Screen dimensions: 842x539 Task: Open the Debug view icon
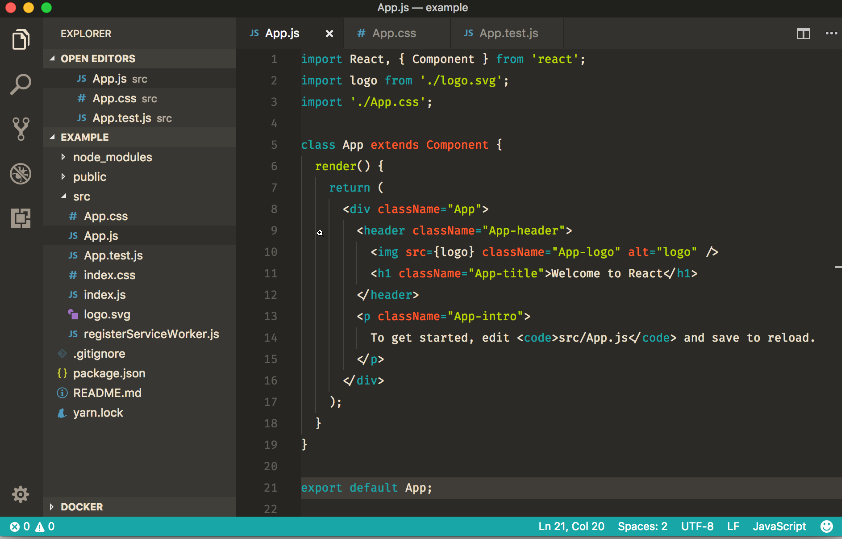[x=20, y=173]
